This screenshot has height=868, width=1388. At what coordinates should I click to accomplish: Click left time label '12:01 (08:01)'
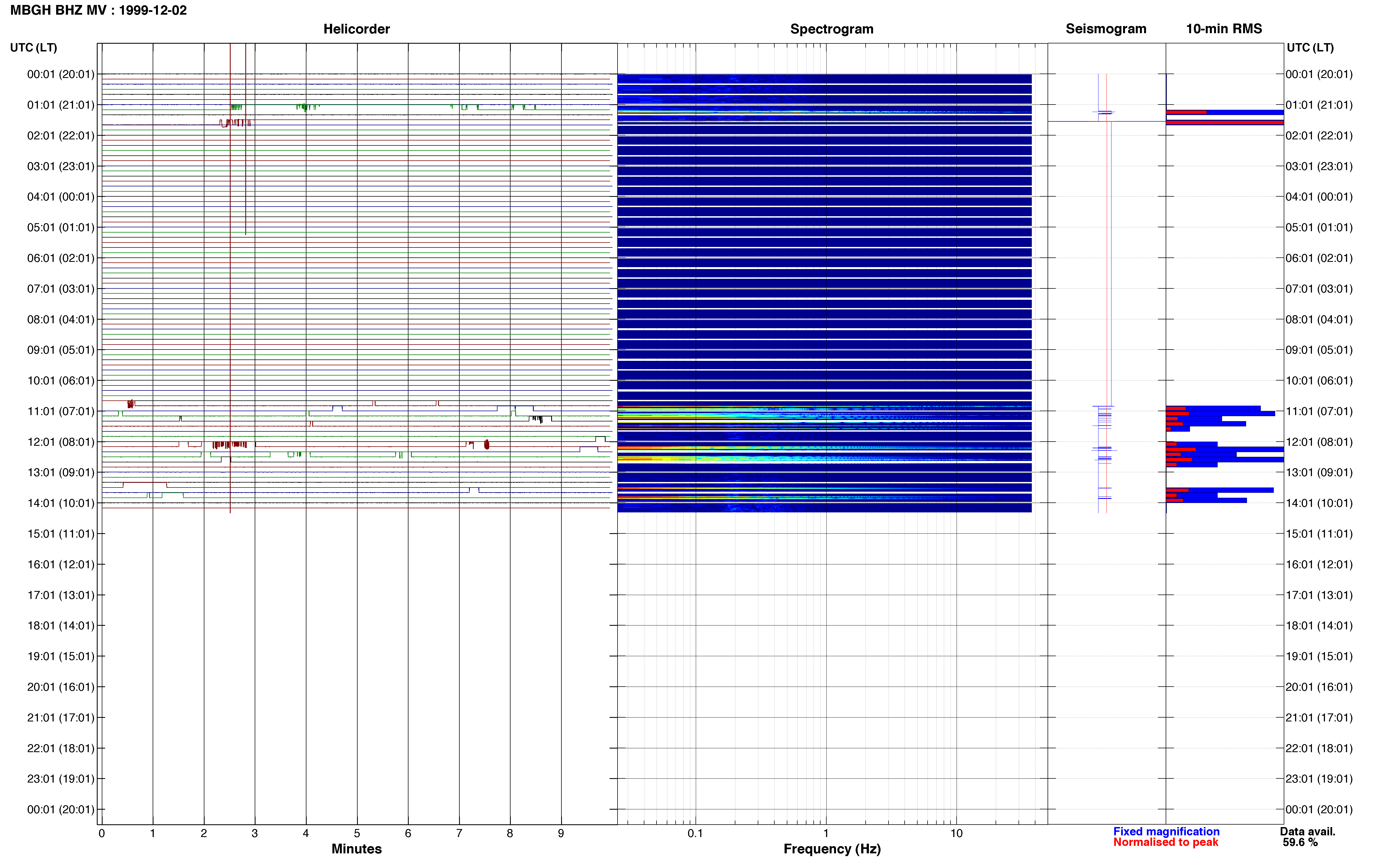pyautogui.click(x=61, y=442)
